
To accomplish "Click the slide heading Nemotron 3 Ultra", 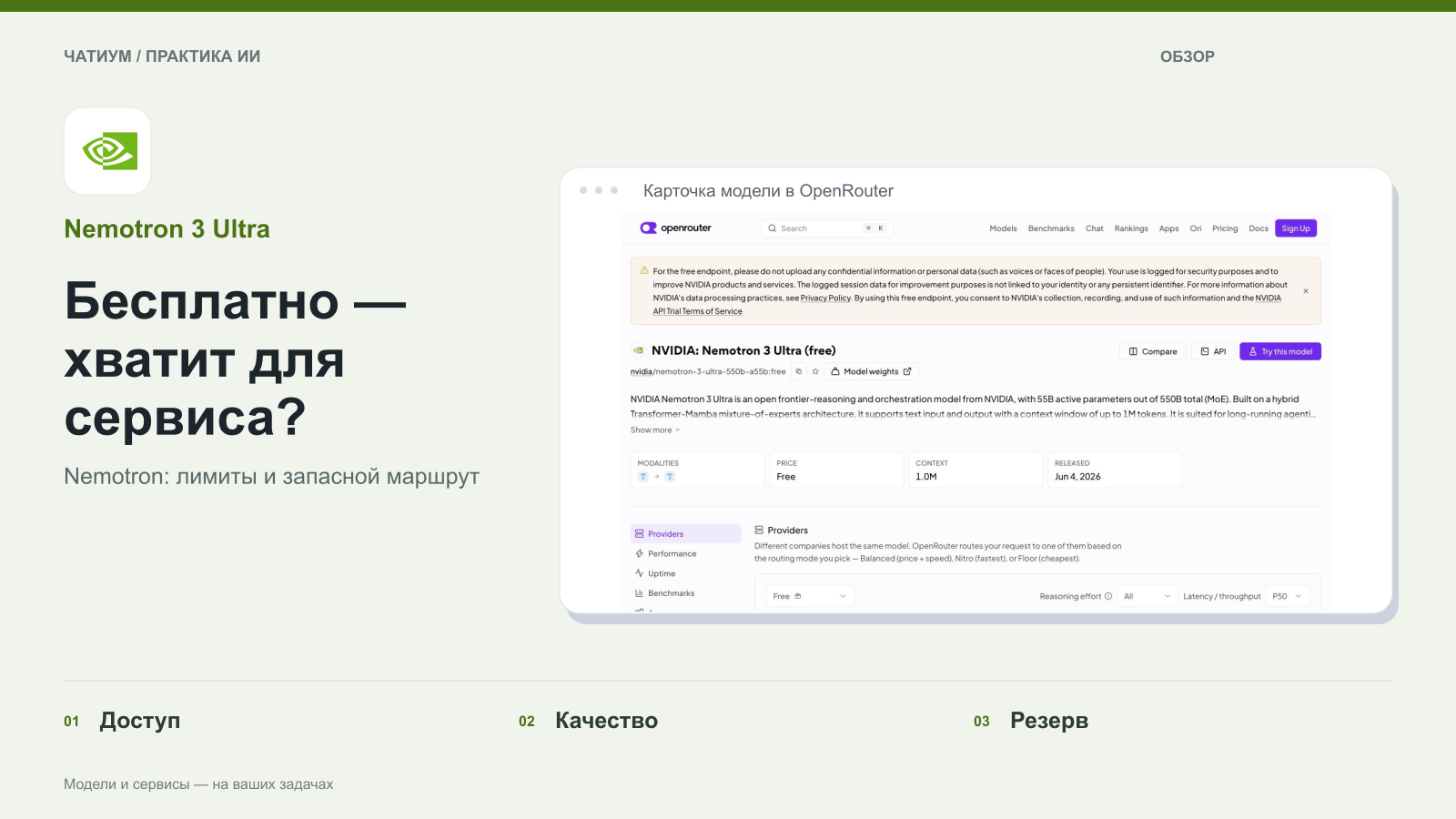I will point(167,229).
